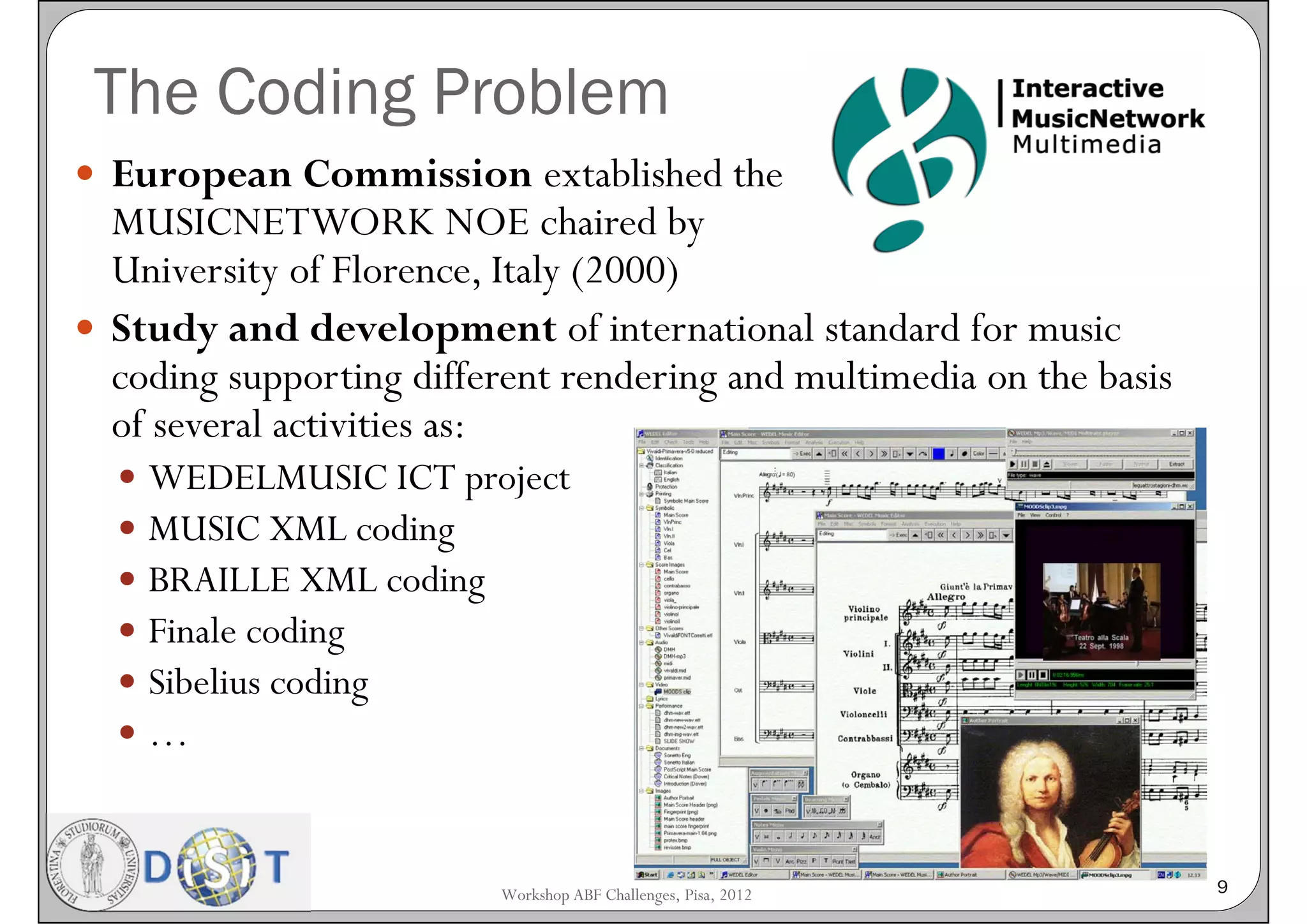Viewport: 1307px width, 924px height.
Task: Stop playback in WEDEL Mp3/Wave/MIDI player
Action: pos(1035,464)
